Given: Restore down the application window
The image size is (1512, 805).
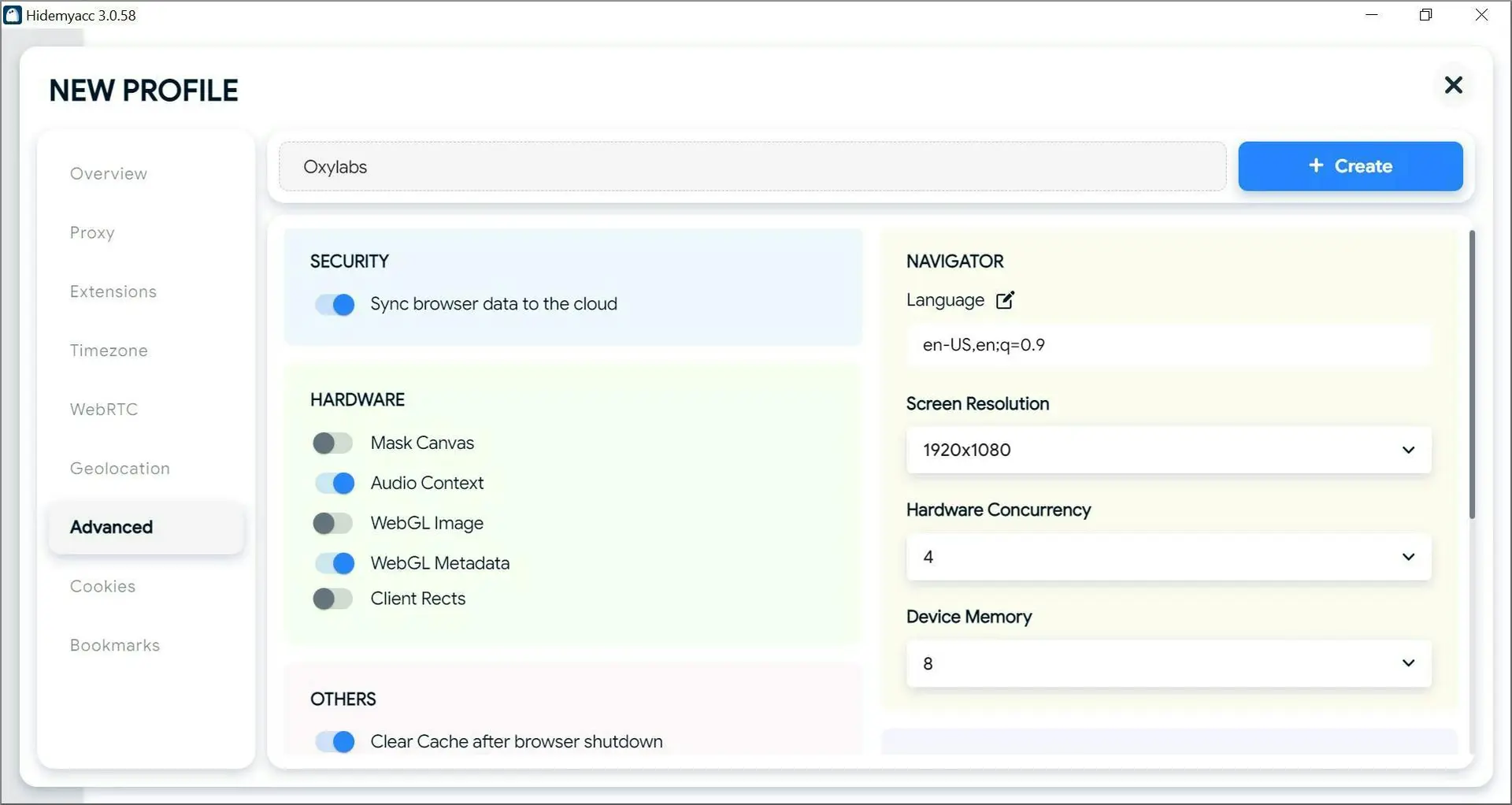Looking at the screenshot, I should coord(1425,15).
